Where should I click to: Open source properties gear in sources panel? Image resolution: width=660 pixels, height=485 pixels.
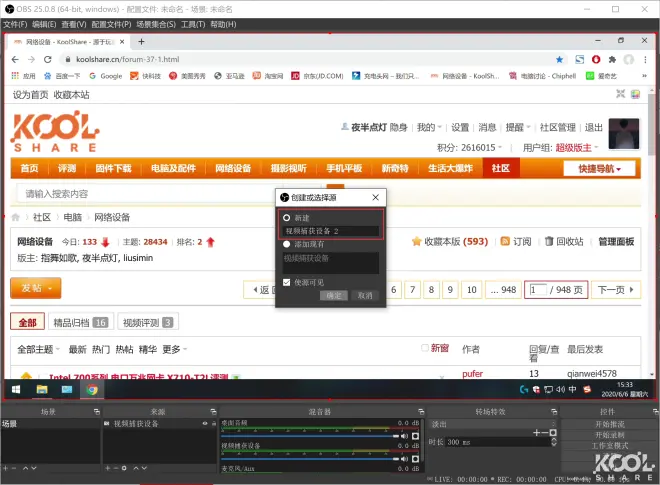tap(124, 468)
